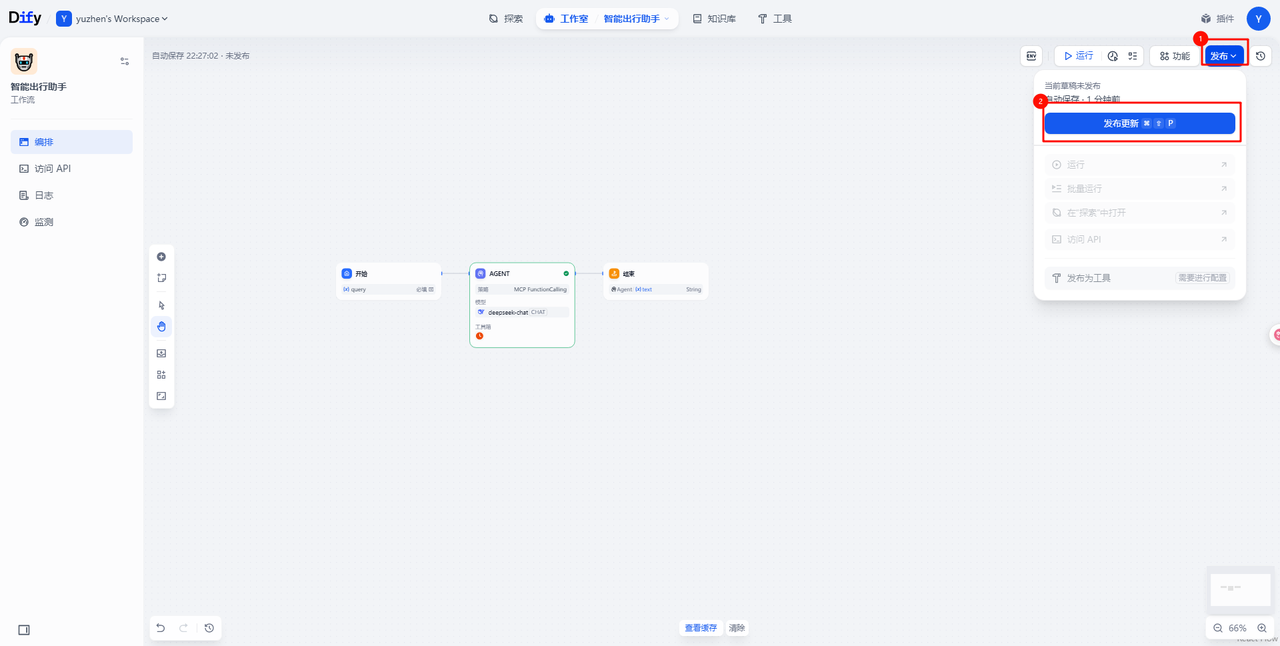1280x646 pixels.
Task: Click the 发布 publish dropdown button
Action: [1223, 56]
